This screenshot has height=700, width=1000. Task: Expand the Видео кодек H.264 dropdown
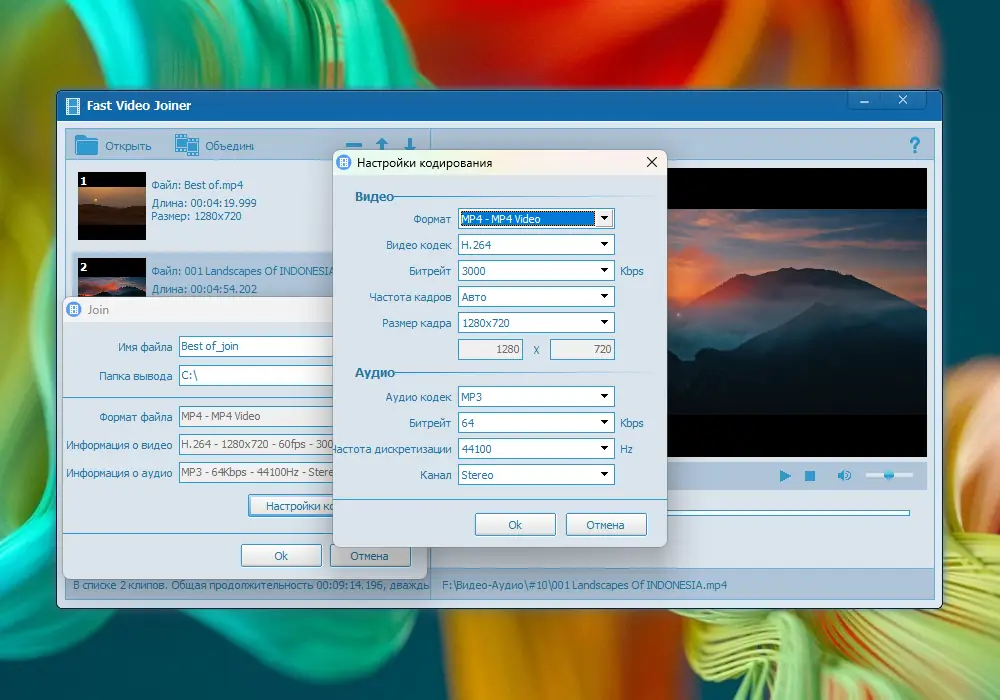tap(535, 245)
